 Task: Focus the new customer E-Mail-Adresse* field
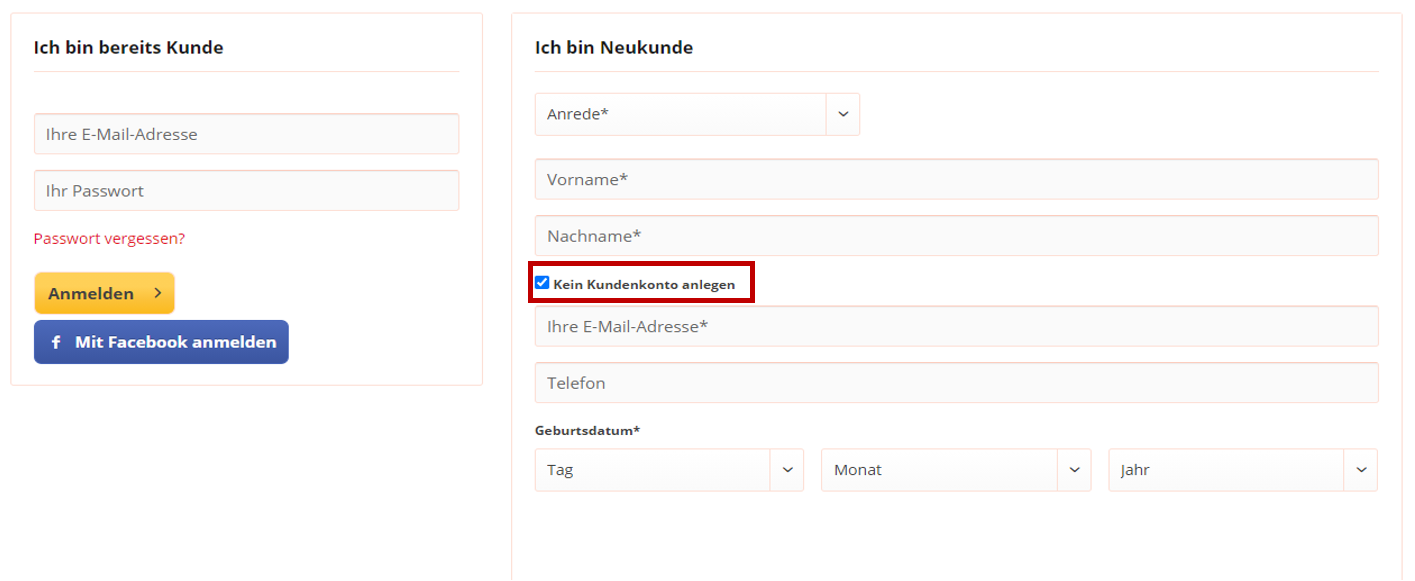point(956,326)
